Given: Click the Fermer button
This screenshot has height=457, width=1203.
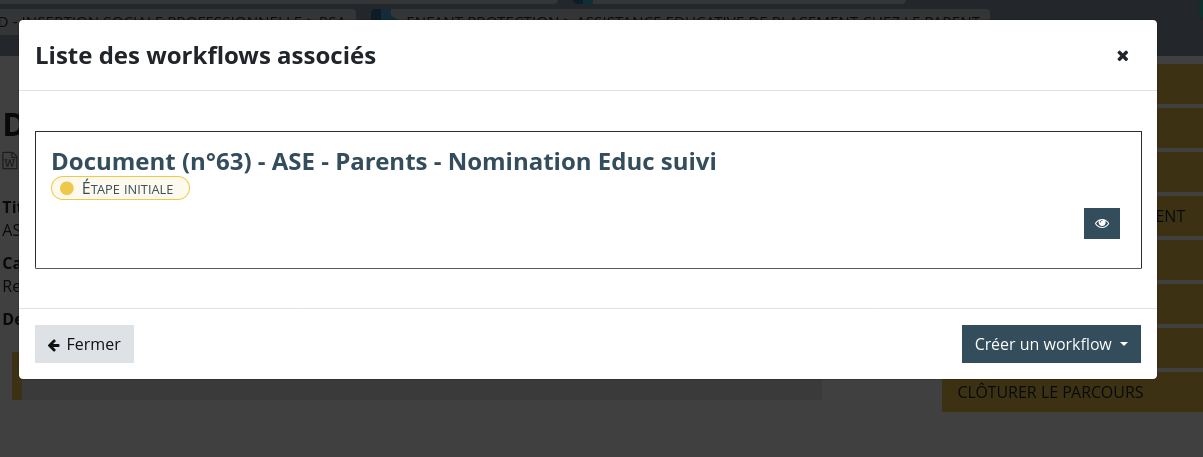Looking at the screenshot, I should [x=84, y=344].
